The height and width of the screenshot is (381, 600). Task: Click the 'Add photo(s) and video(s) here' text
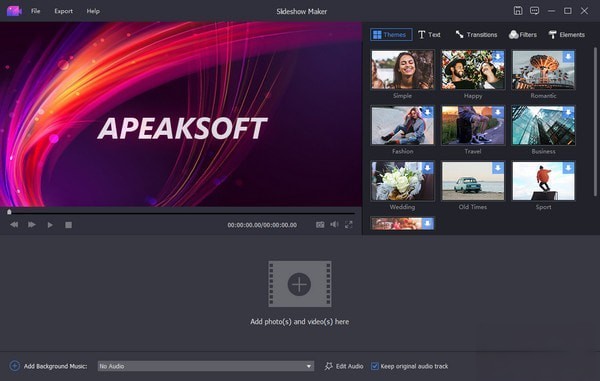pos(300,322)
